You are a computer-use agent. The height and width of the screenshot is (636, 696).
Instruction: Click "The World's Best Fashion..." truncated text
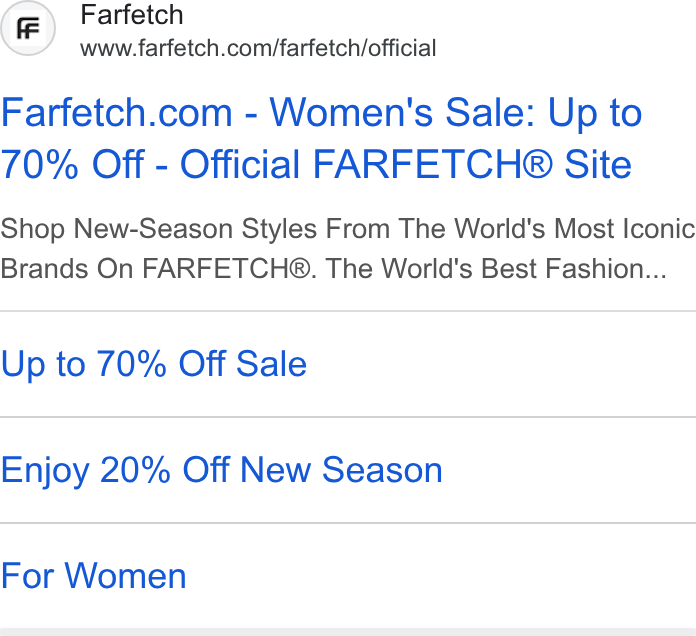pyautogui.click(x=496, y=269)
